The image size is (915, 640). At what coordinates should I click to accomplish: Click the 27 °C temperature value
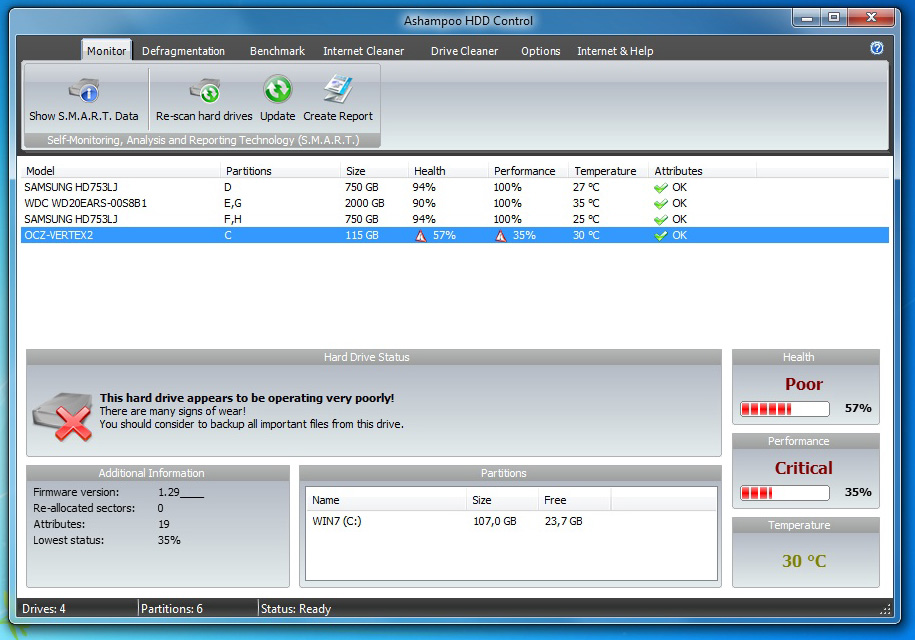click(586, 187)
